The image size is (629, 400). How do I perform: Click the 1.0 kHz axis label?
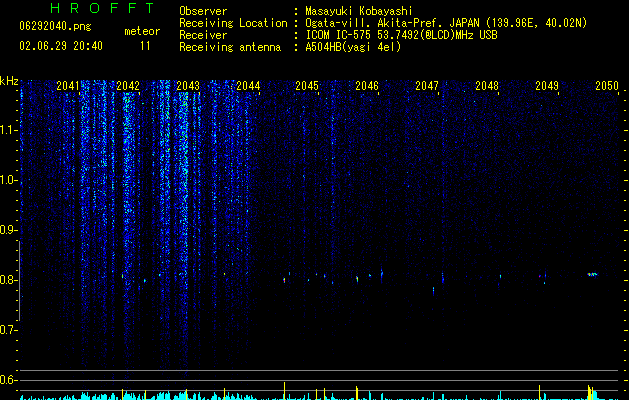coord(8,180)
